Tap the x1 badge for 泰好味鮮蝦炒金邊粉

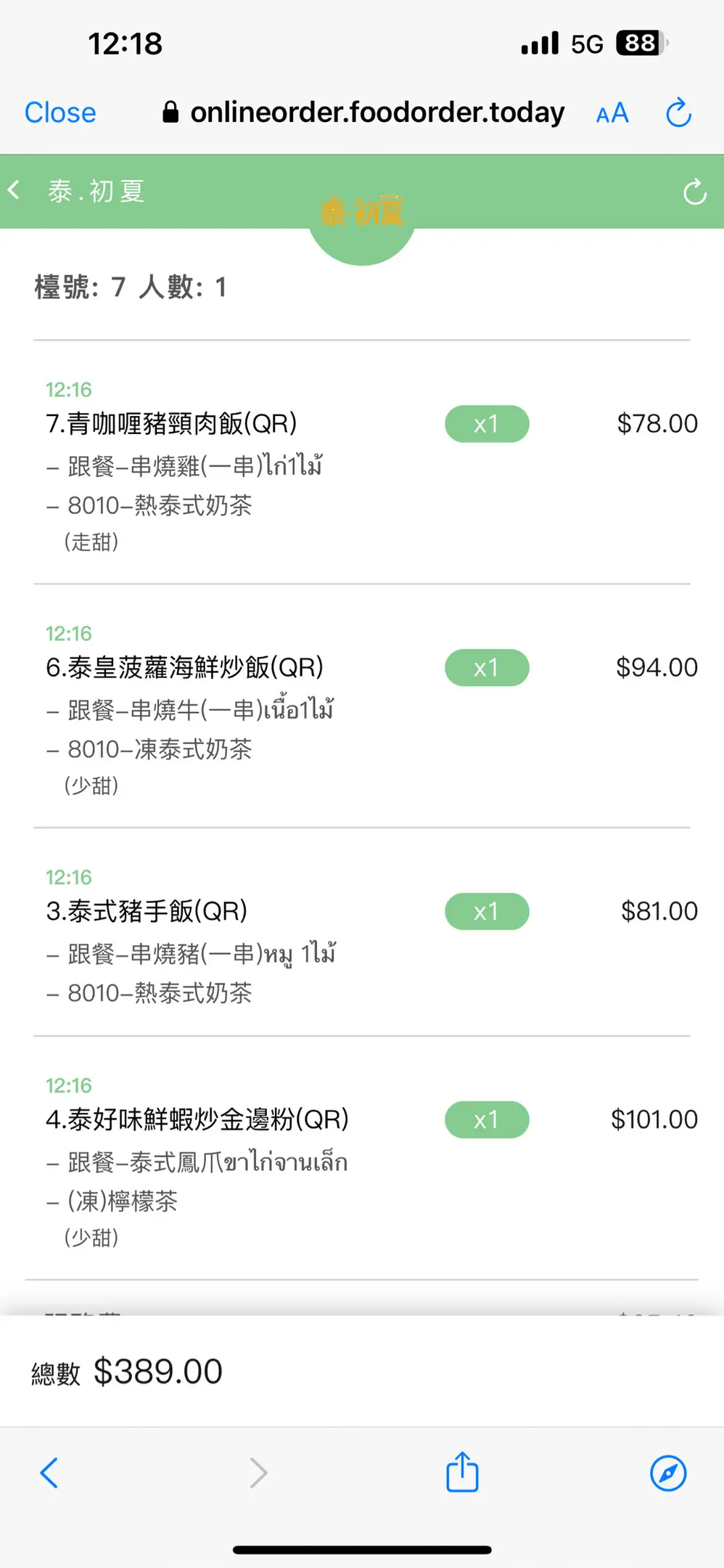click(x=487, y=1120)
